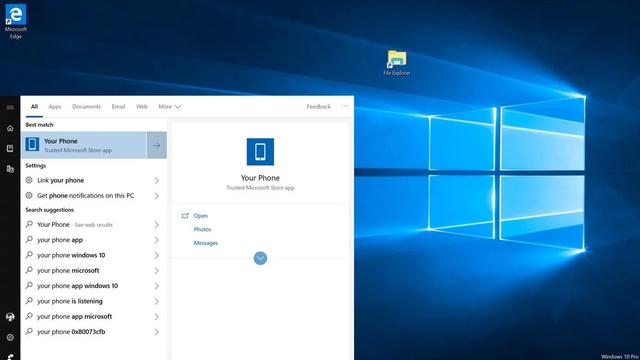The height and width of the screenshot is (360, 640).
Task: Open the notebook icon in search sidebar
Action: click(x=10, y=149)
